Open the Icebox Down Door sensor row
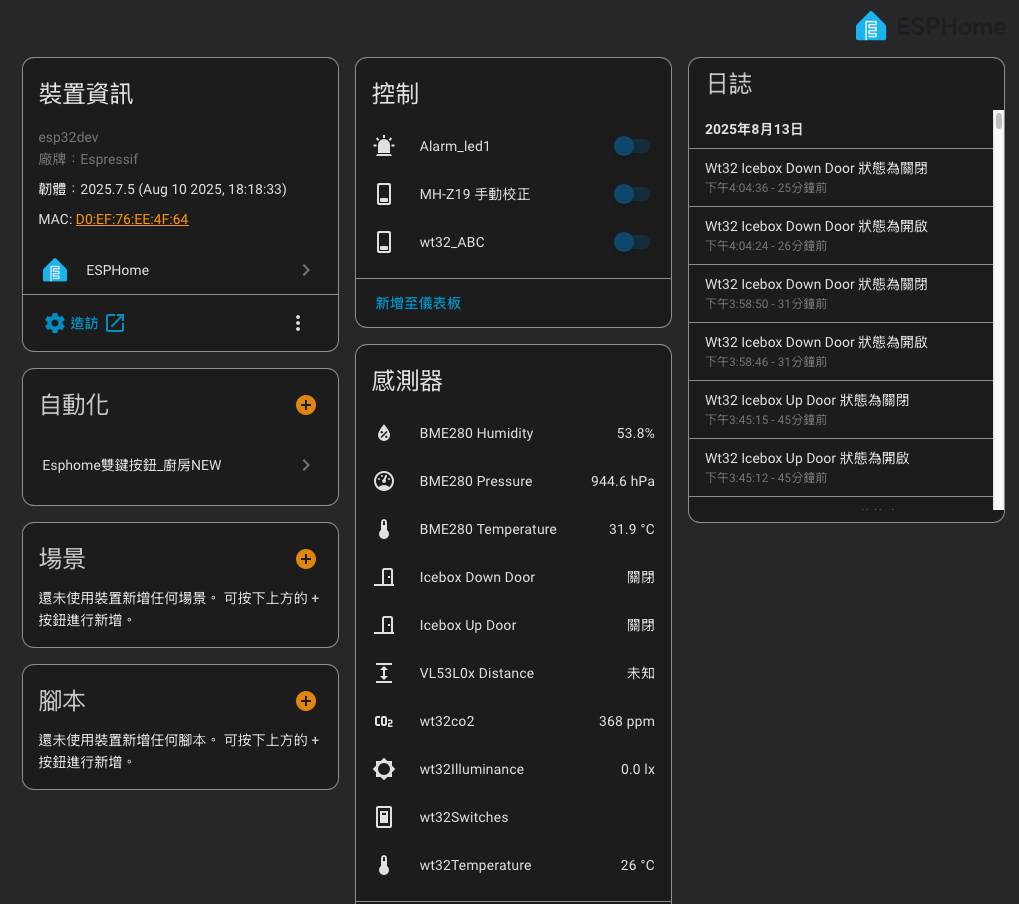Viewport: 1019px width, 904px height. (513, 577)
